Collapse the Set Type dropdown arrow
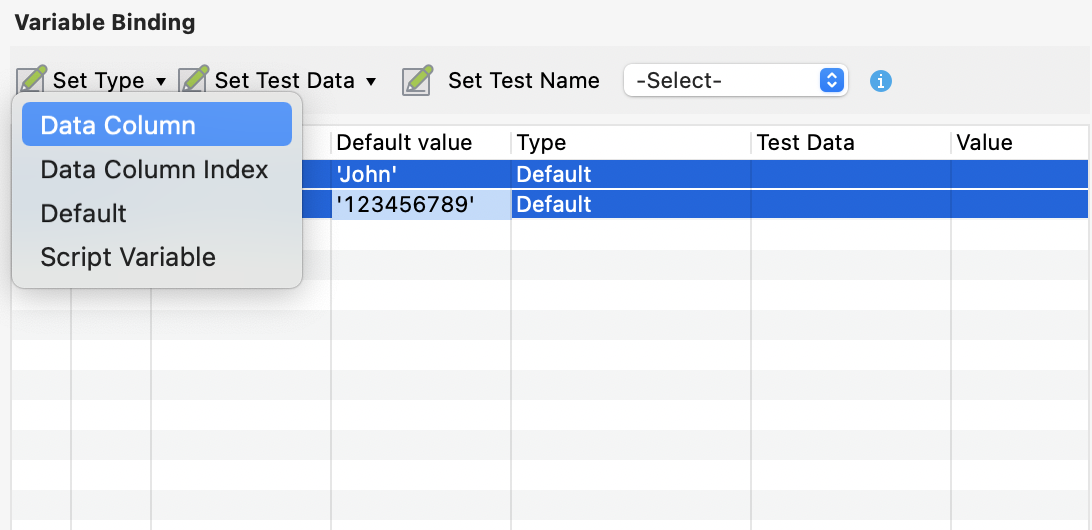Image resolution: width=1092 pixels, height=530 pixels. (x=163, y=81)
